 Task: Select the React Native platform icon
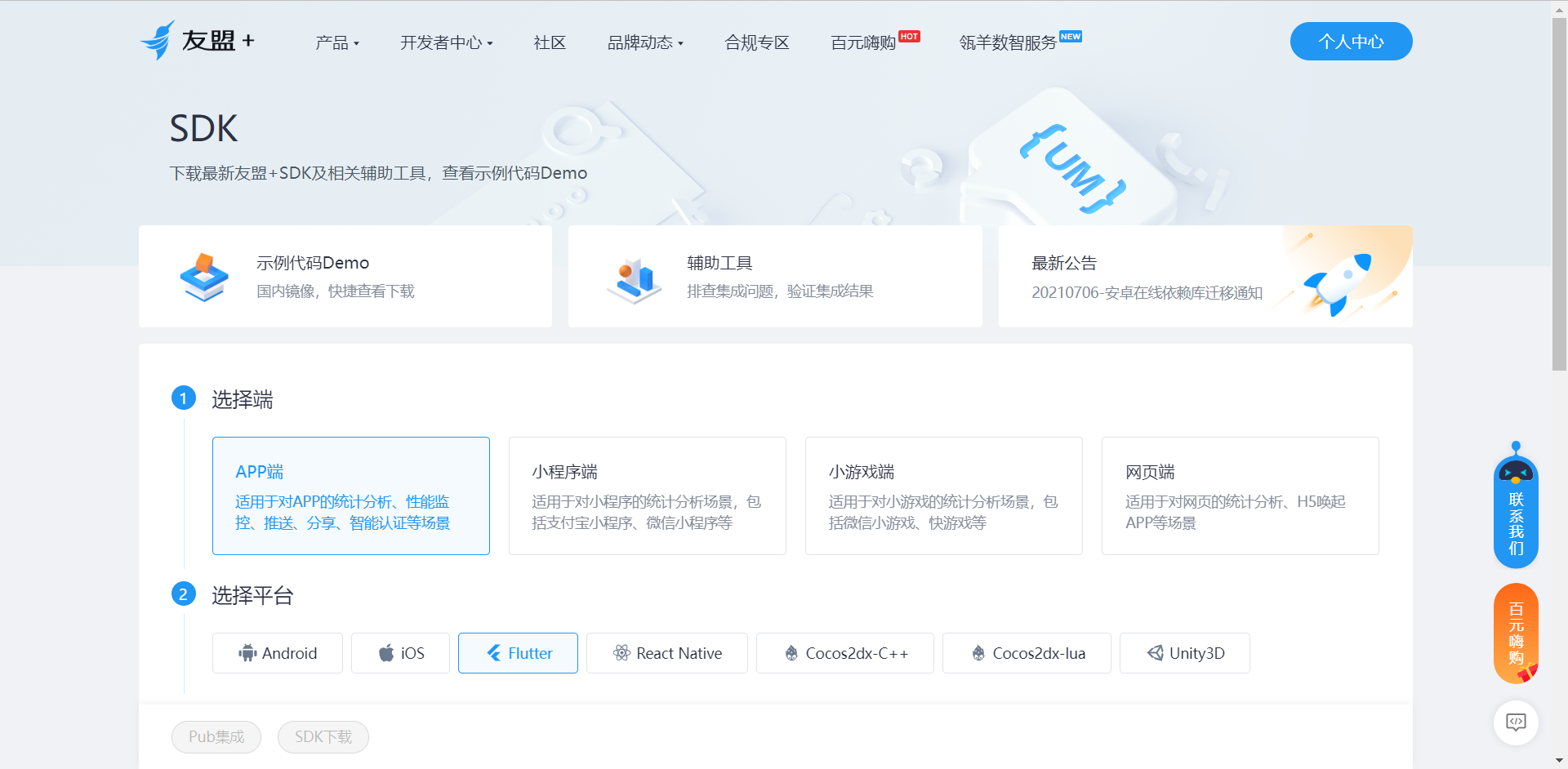[x=621, y=653]
